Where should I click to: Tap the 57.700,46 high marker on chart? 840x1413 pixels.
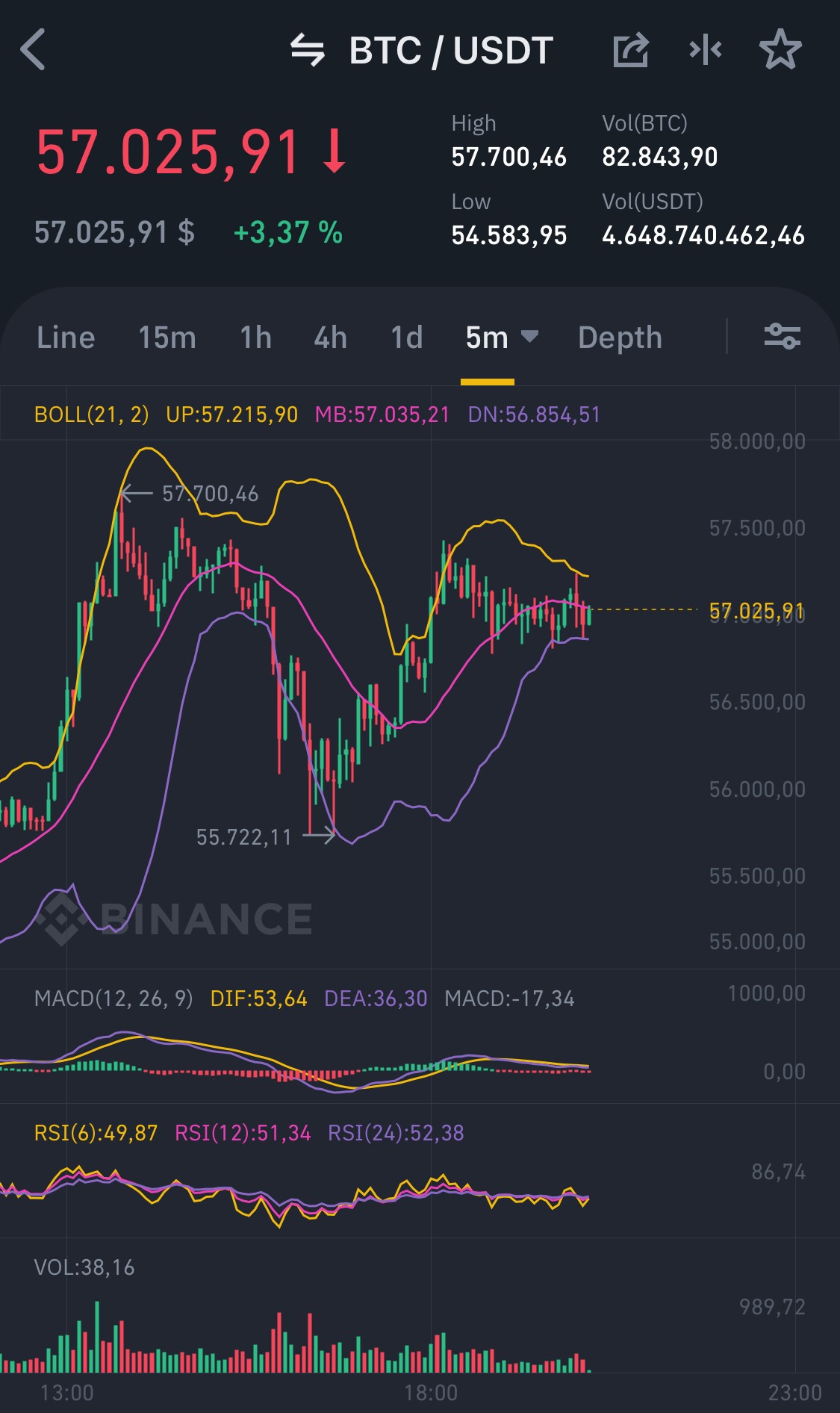tap(210, 494)
